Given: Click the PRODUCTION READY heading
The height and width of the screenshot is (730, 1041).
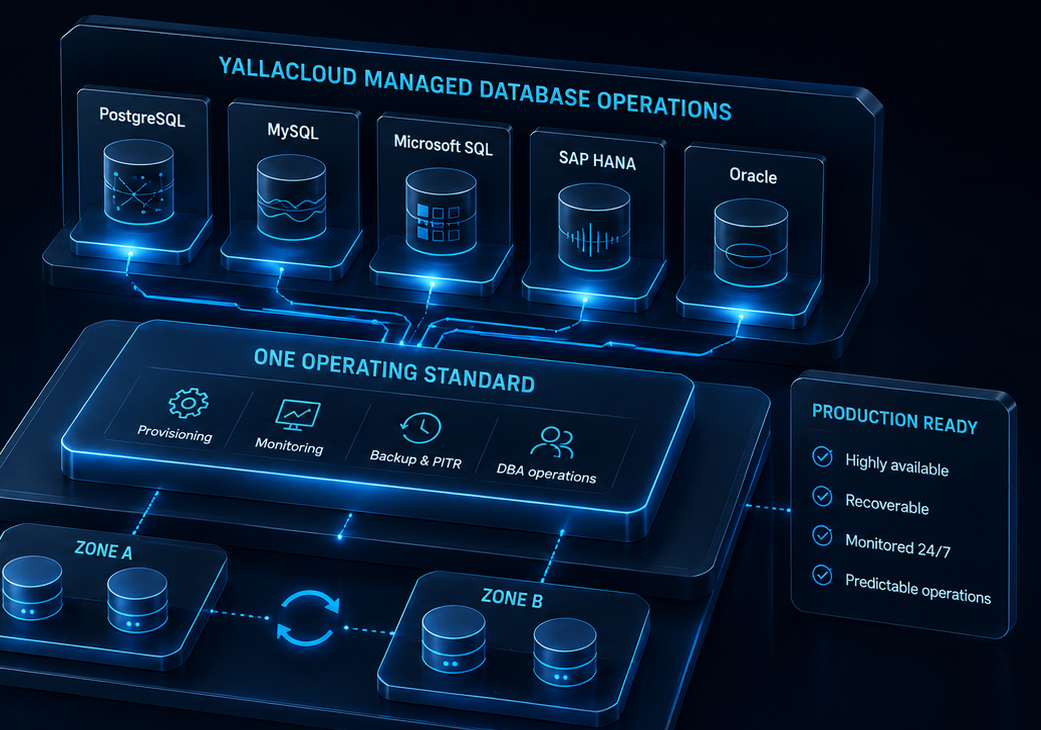Looking at the screenshot, I should click(x=895, y=419).
